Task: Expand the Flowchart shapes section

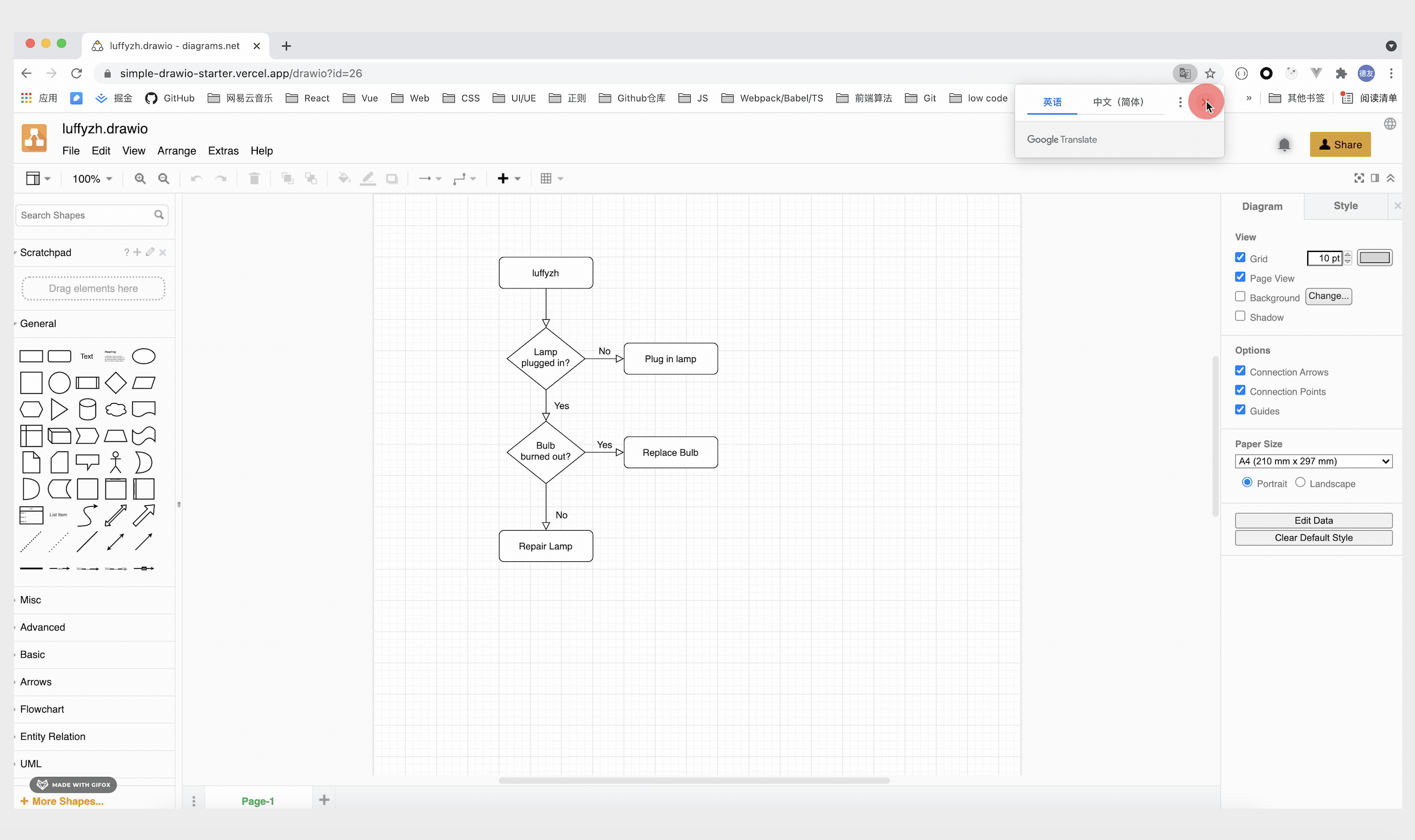Action: 42,709
